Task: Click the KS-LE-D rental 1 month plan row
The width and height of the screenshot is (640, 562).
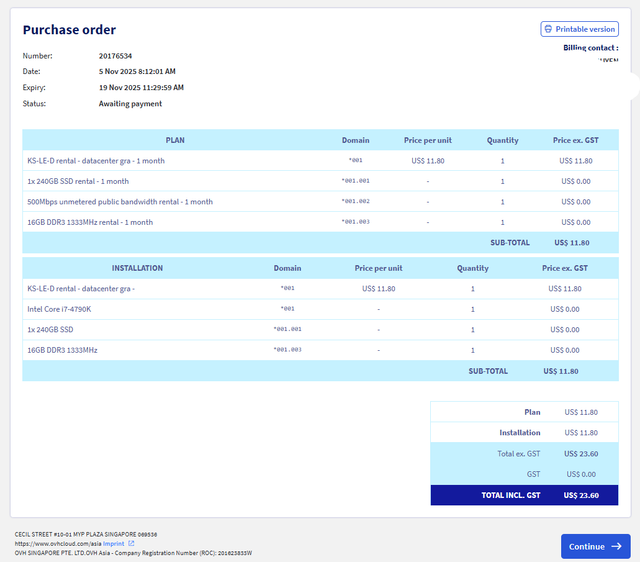Action: [320, 161]
